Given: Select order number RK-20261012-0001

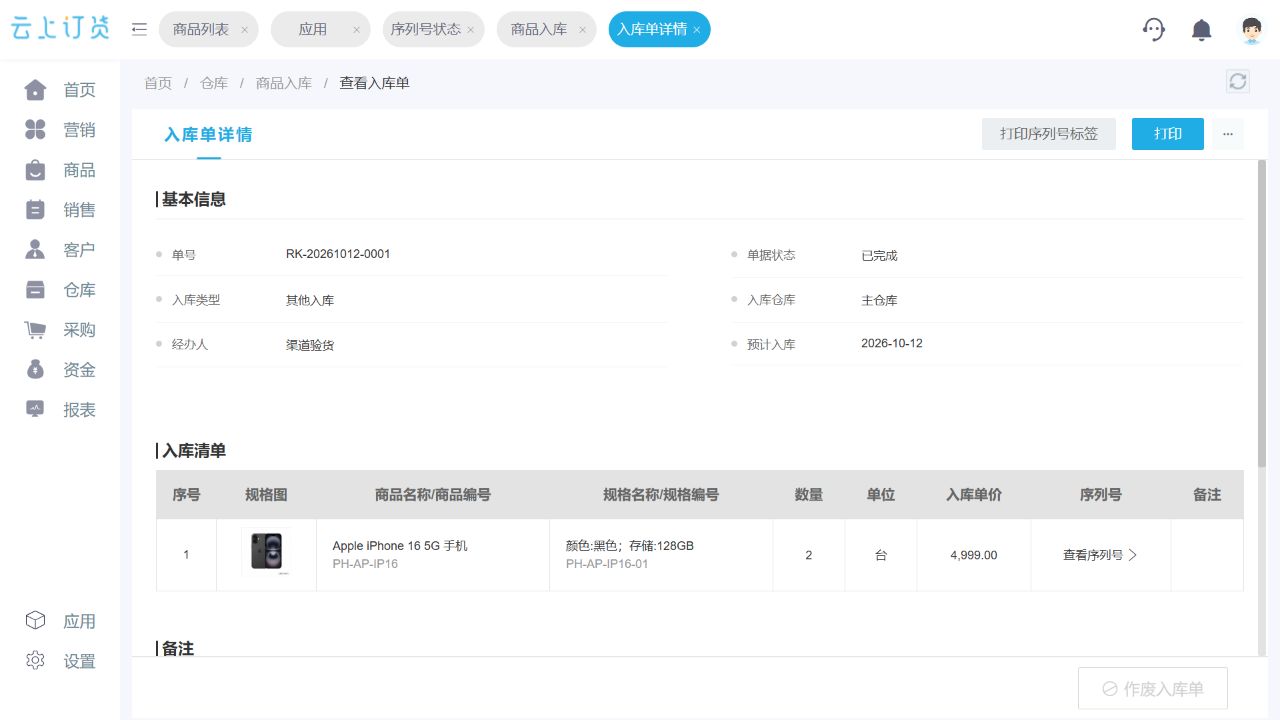Looking at the screenshot, I should pyautogui.click(x=338, y=254).
